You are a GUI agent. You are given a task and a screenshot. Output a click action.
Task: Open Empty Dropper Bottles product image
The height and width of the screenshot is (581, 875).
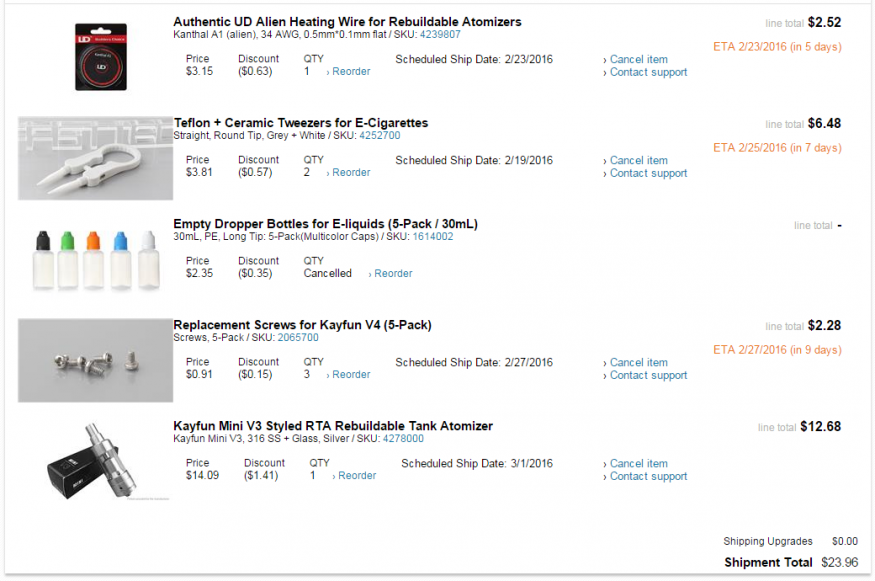(x=95, y=260)
